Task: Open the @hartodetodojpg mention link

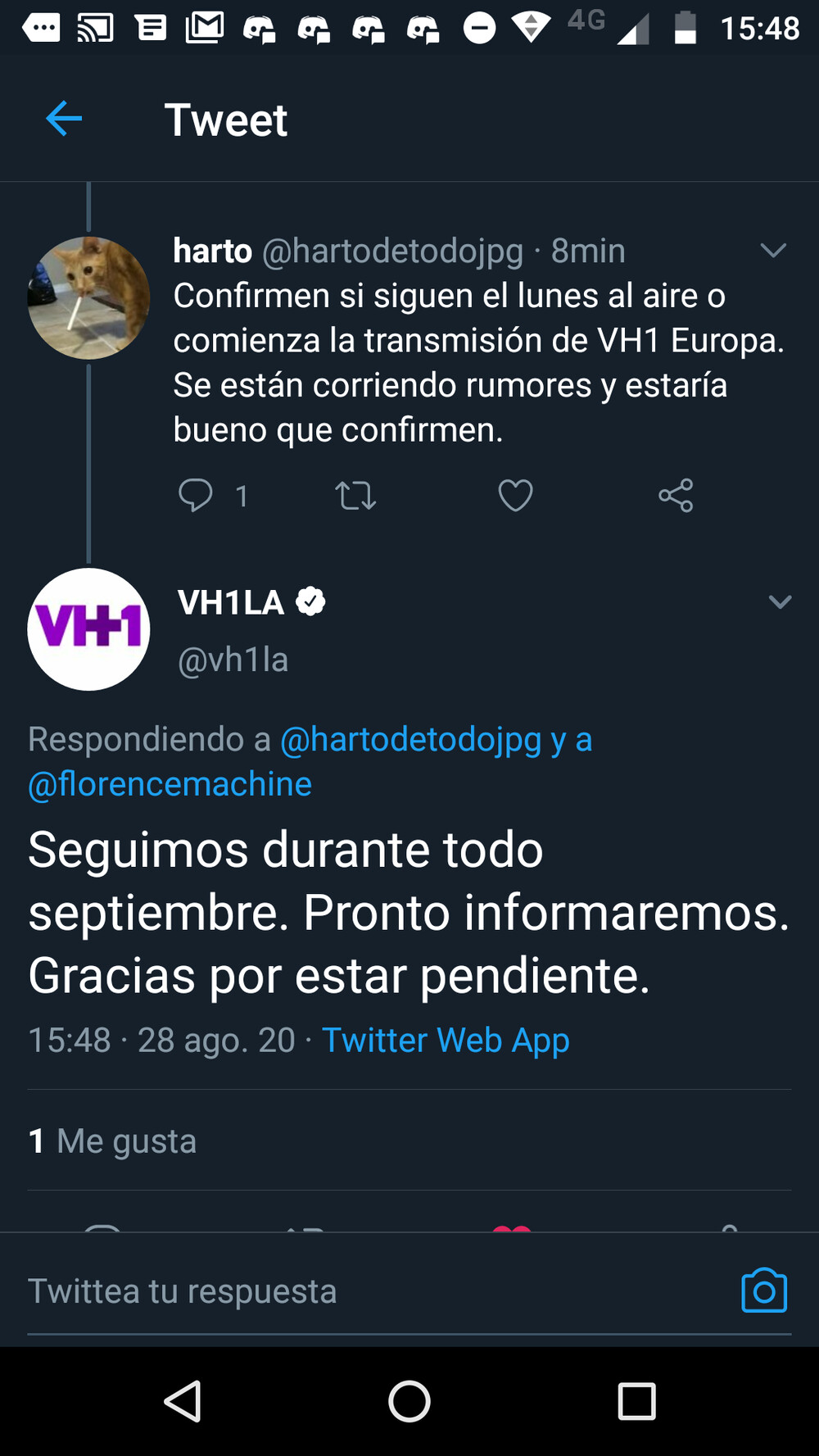Action: click(411, 739)
